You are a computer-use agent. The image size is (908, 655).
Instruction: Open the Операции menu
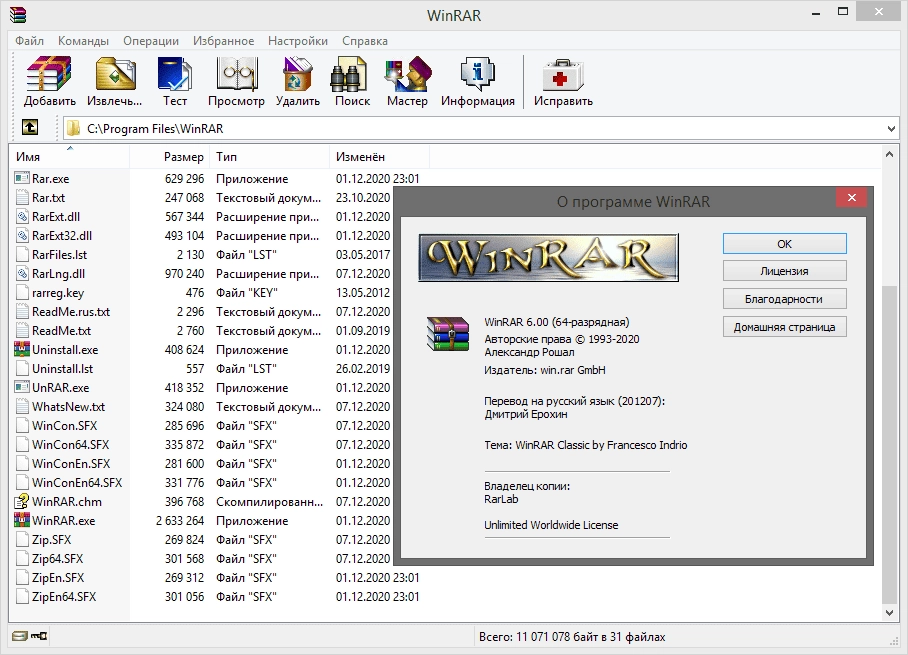pyautogui.click(x=151, y=41)
